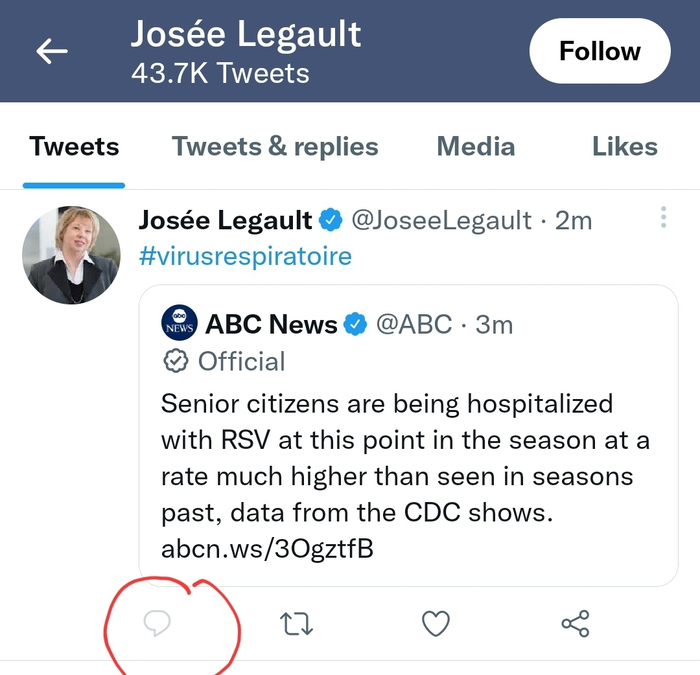Open the #virusrespiratoire hashtag link

[x=245, y=256]
